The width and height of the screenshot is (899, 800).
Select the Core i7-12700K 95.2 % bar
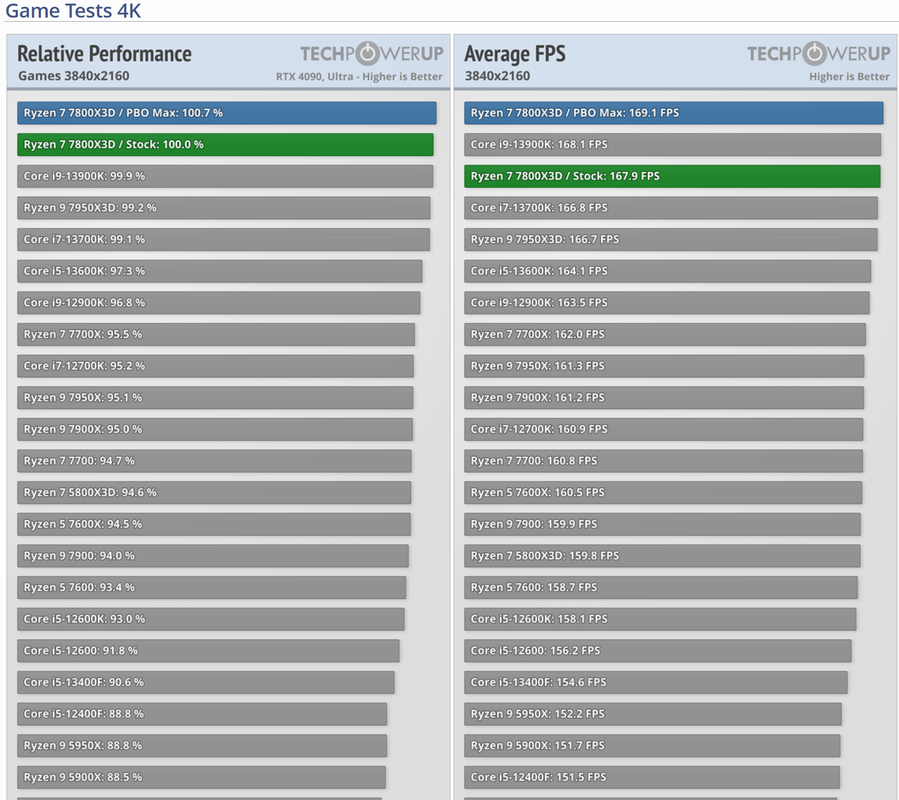point(215,366)
